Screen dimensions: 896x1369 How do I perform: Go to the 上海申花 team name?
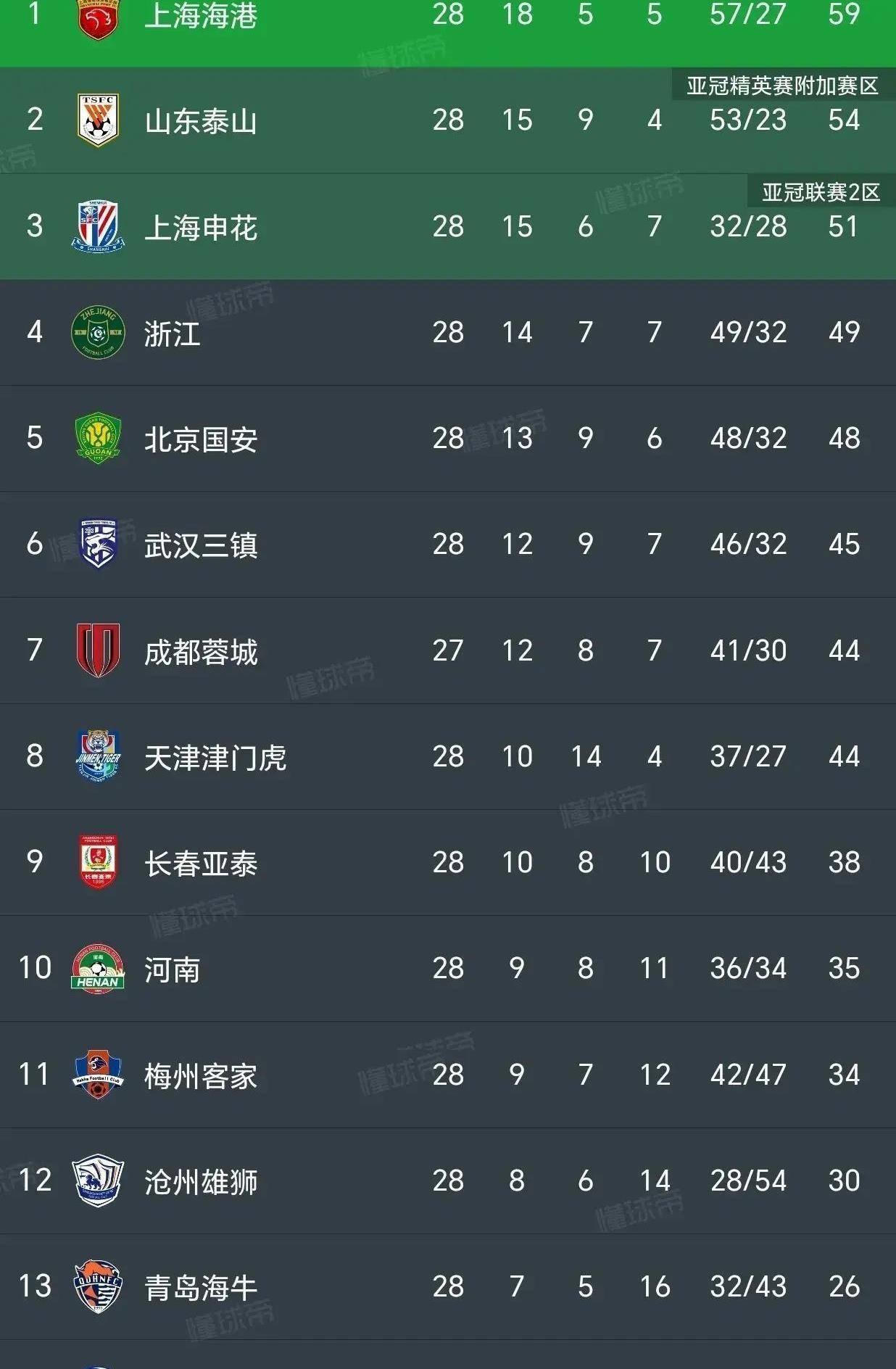point(201,228)
